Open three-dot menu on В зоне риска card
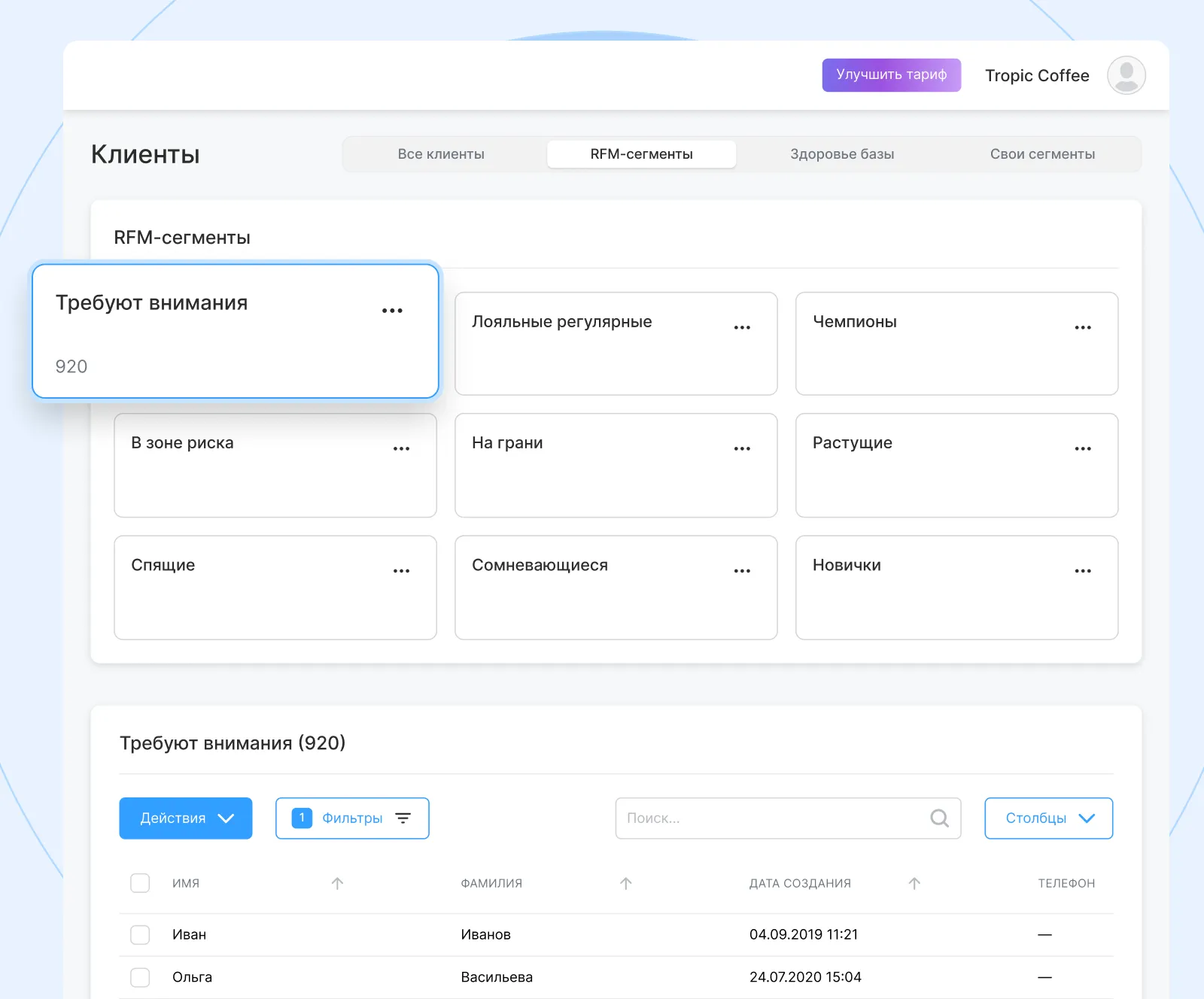 pyautogui.click(x=401, y=449)
